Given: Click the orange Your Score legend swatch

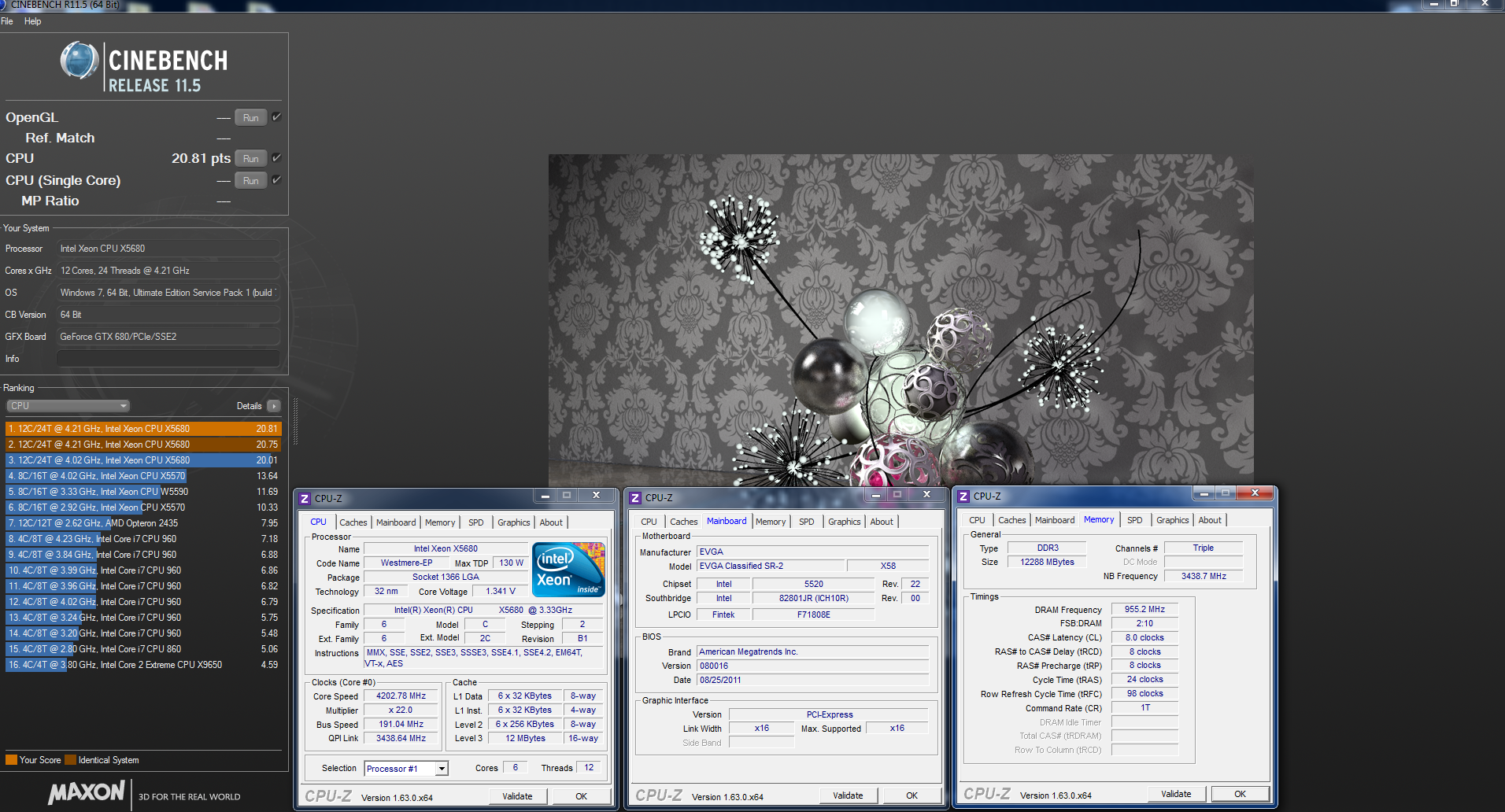Looking at the screenshot, I should (11, 760).
